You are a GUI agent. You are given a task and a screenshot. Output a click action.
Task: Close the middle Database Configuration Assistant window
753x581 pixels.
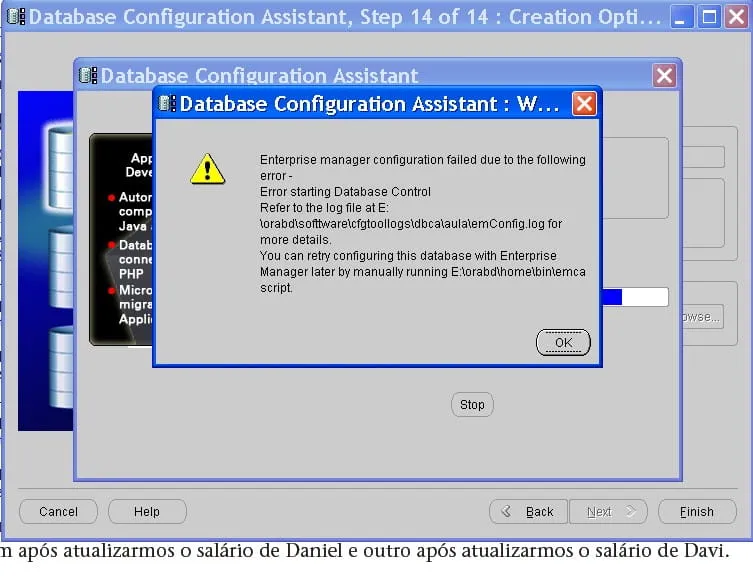click(664, 75)
